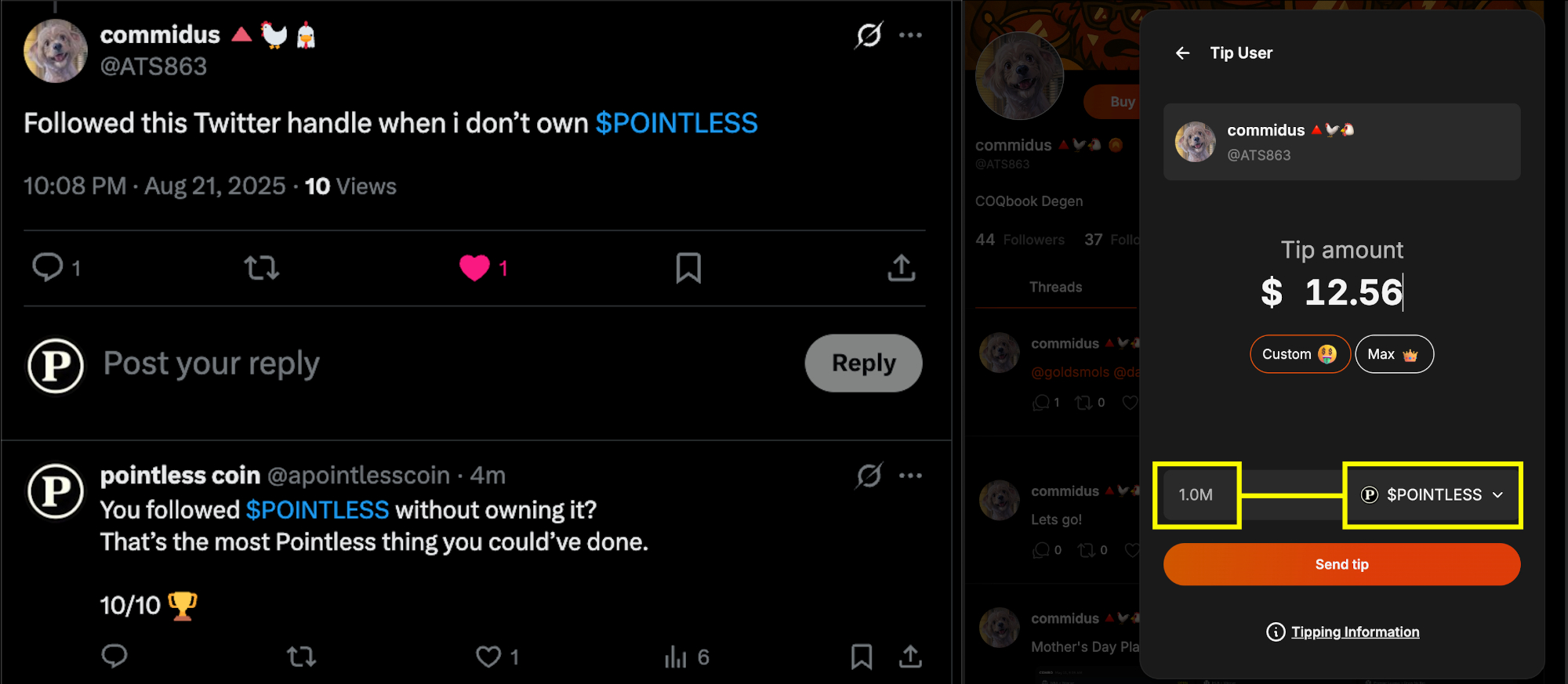Image resolution: width=1568 pixels, height=684 pixels.
Task: Open the Tipping Information link
Action: point(1355,632)
